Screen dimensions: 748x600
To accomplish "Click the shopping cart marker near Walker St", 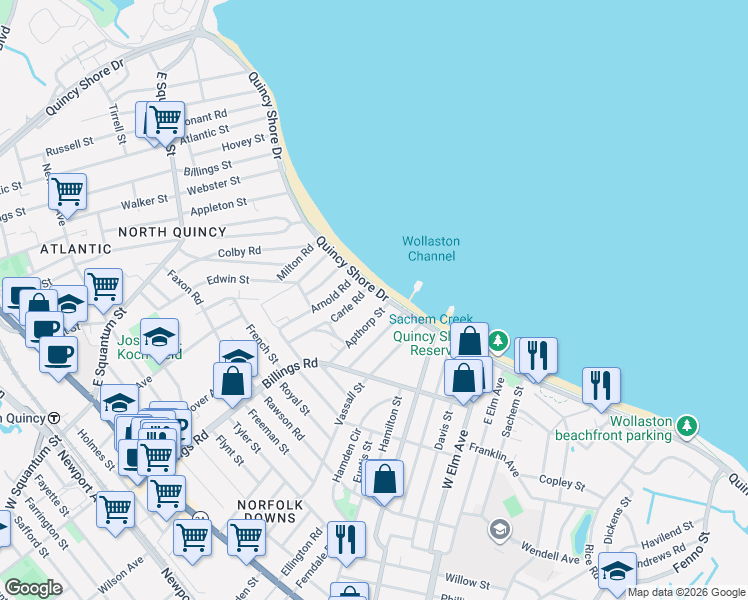I will tap(67, 195).
